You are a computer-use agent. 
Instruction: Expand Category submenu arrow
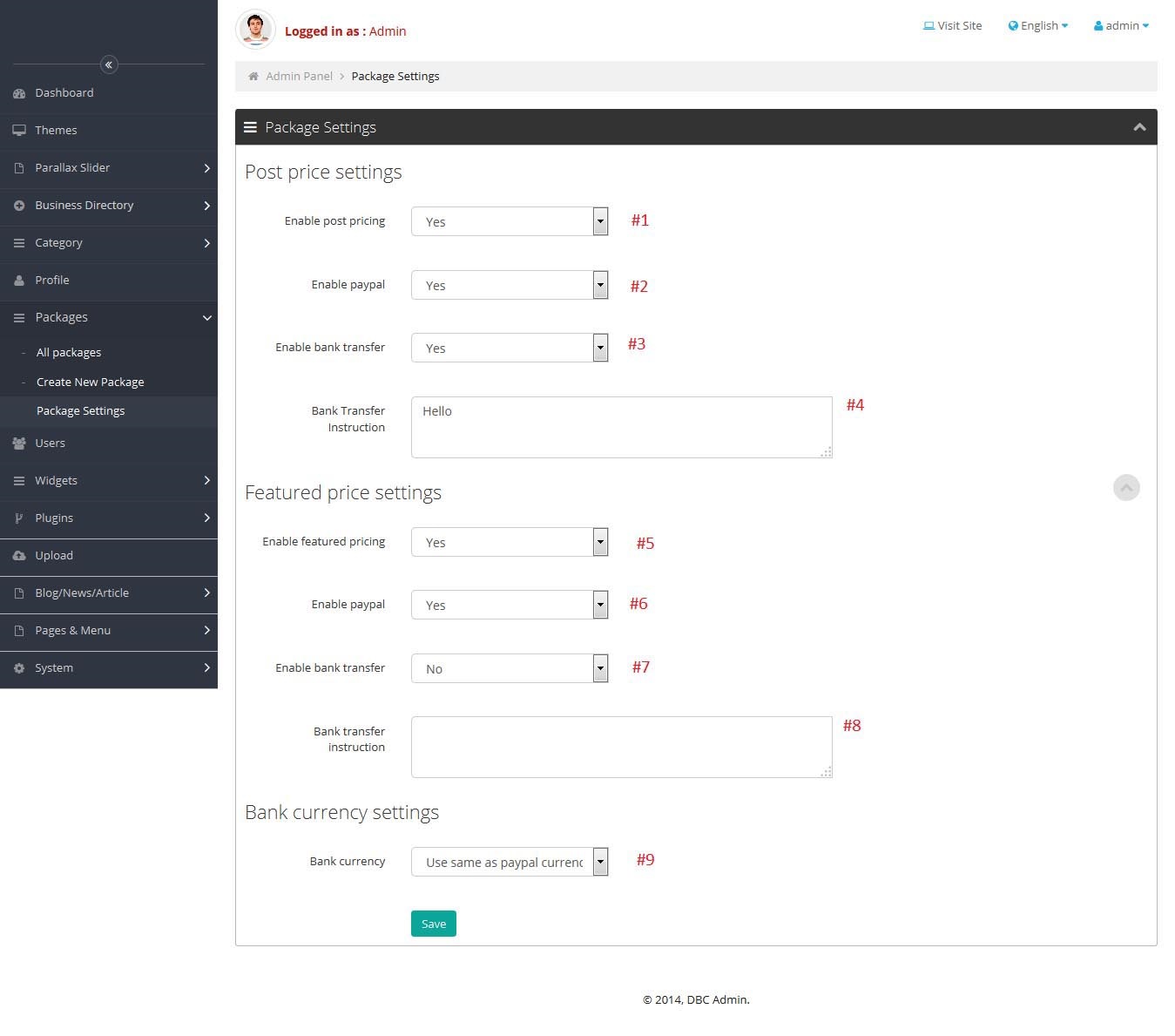tap(206, 243)
